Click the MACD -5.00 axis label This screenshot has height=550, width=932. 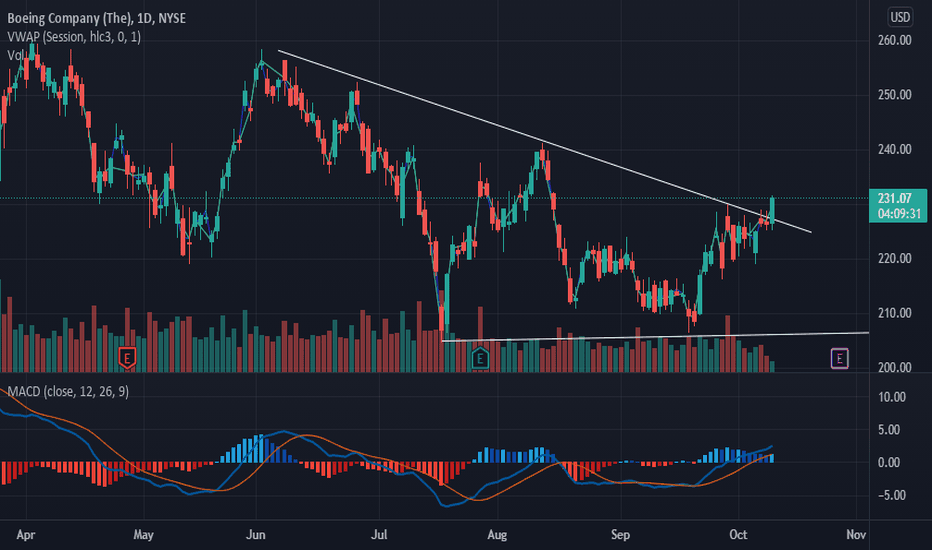point(892,495)
